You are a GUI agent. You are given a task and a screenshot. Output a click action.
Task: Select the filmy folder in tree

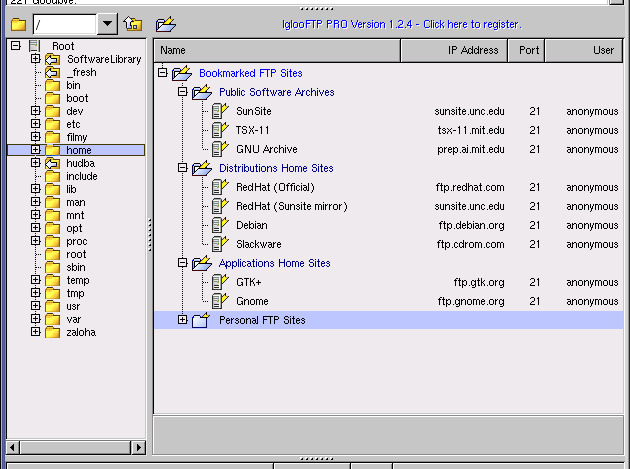77,137
